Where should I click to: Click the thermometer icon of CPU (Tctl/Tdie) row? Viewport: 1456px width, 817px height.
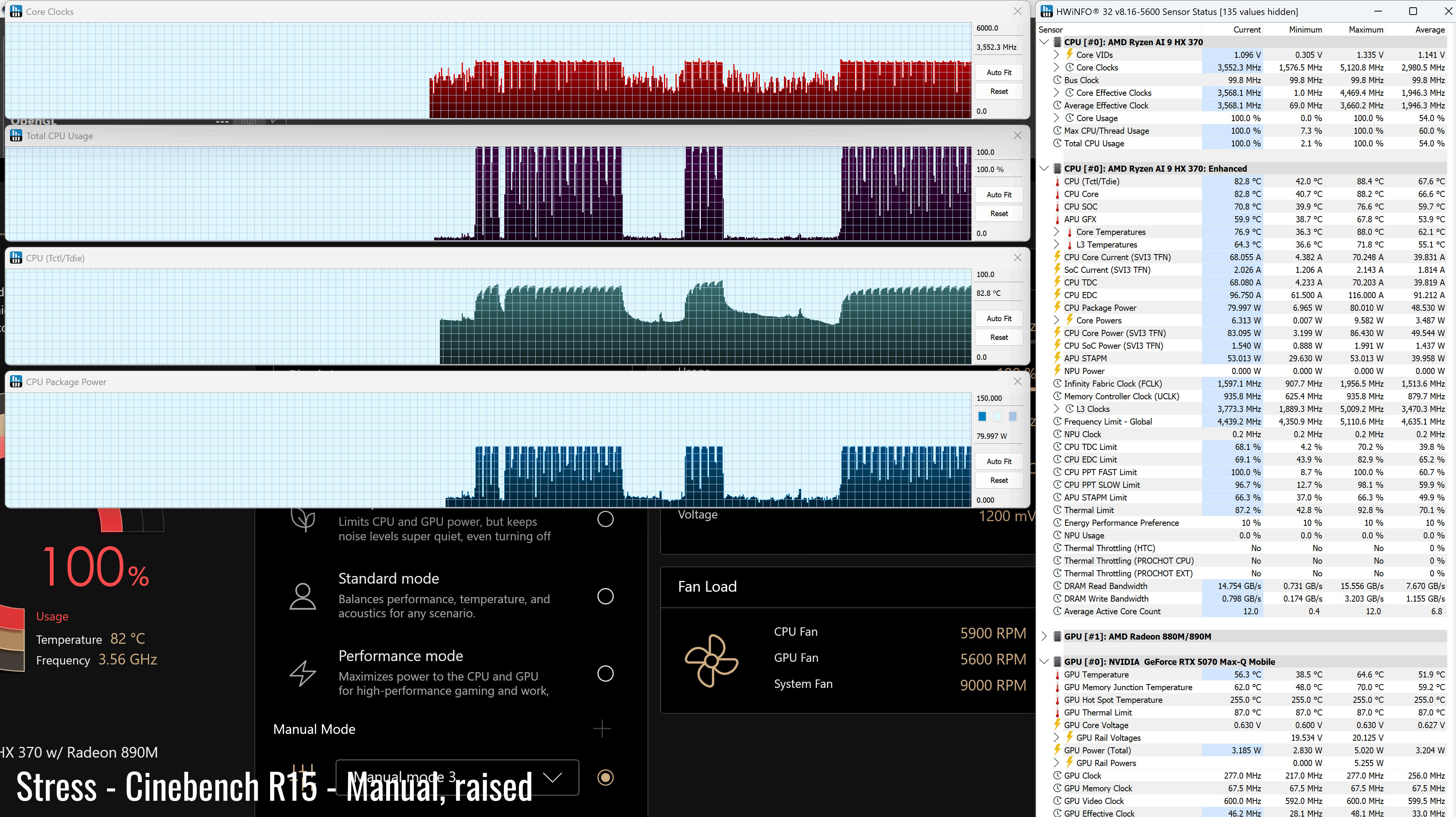1057,182
